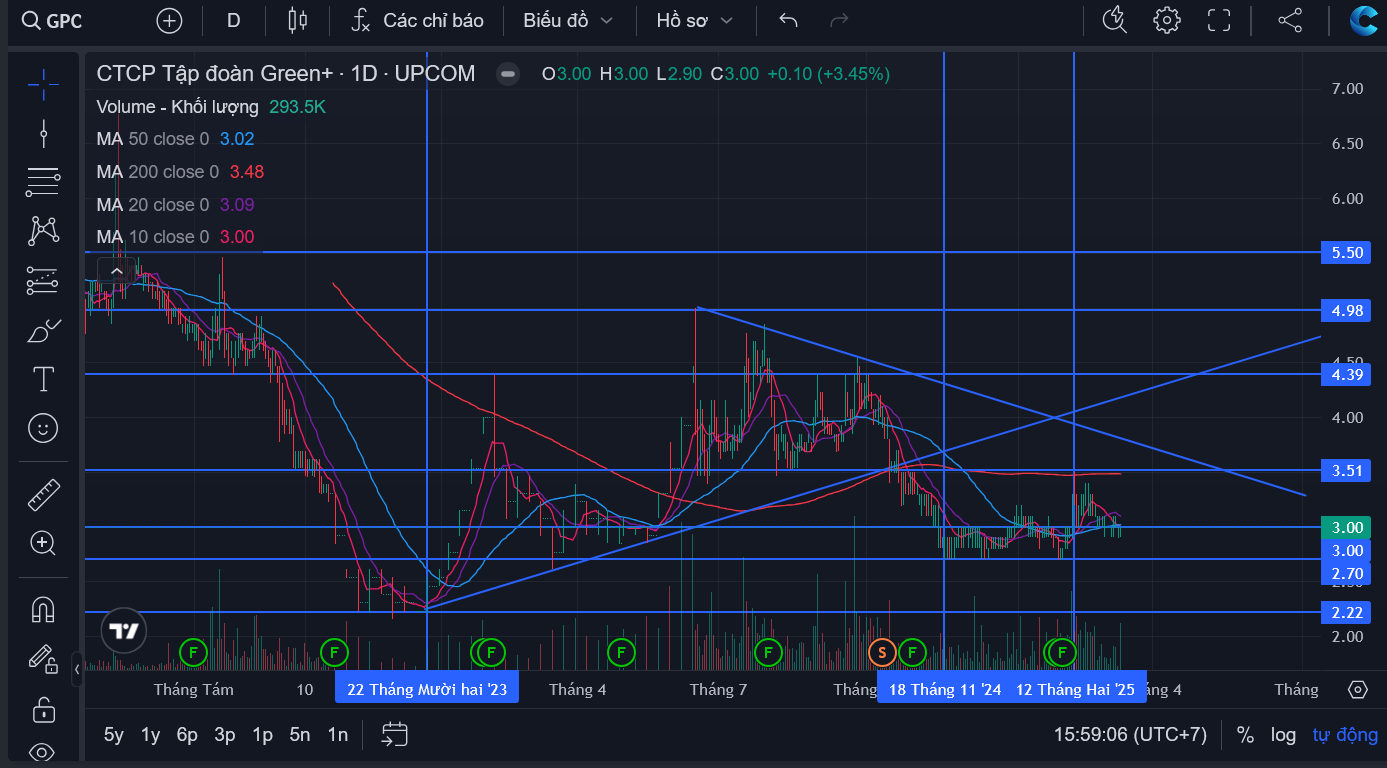
Task: Click the 4.39 horizontal line price label
Action: [1346, 374]
